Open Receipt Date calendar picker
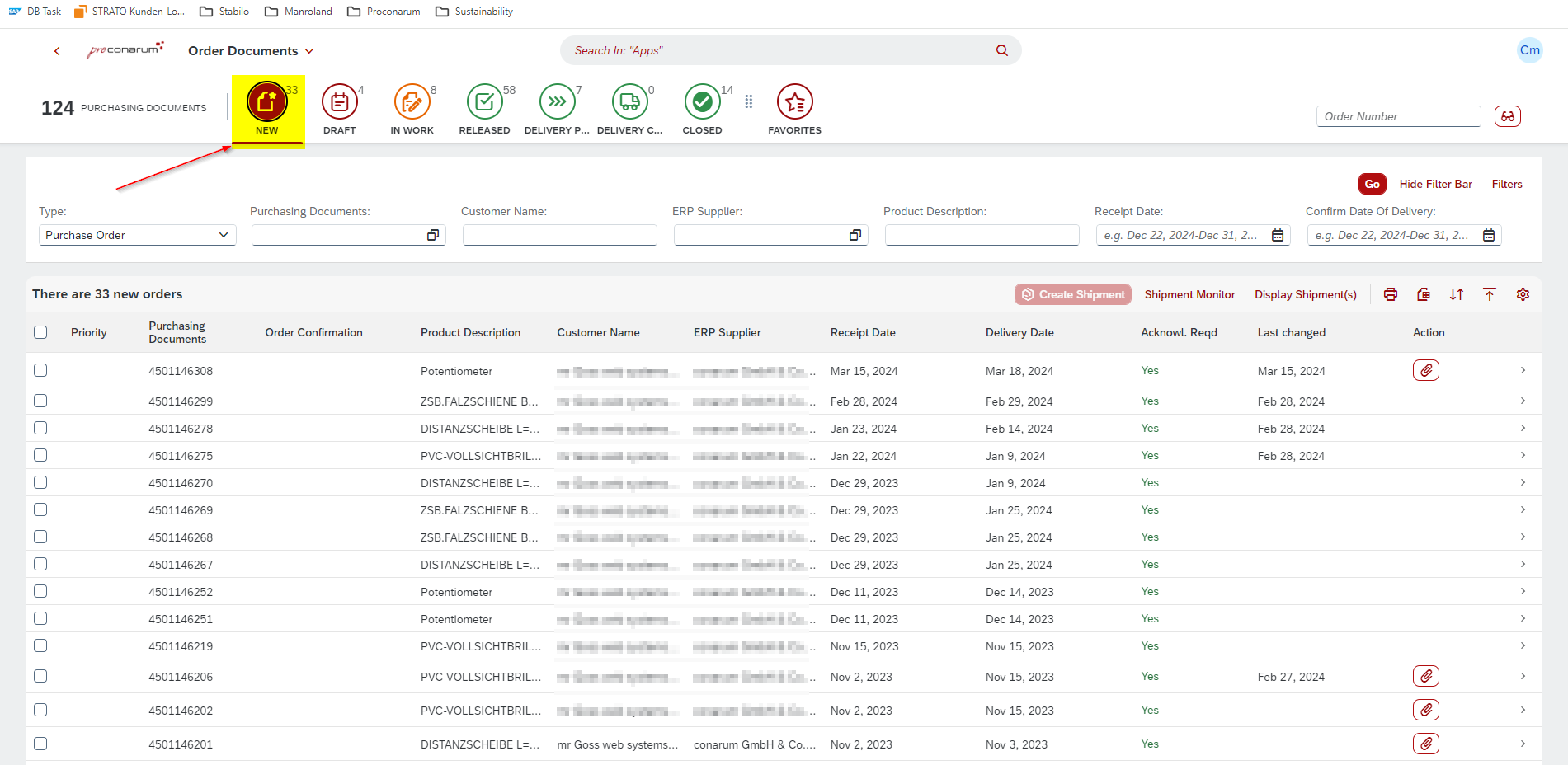This screenshot has width=1568, height=765. click(x=1278, y=235)
